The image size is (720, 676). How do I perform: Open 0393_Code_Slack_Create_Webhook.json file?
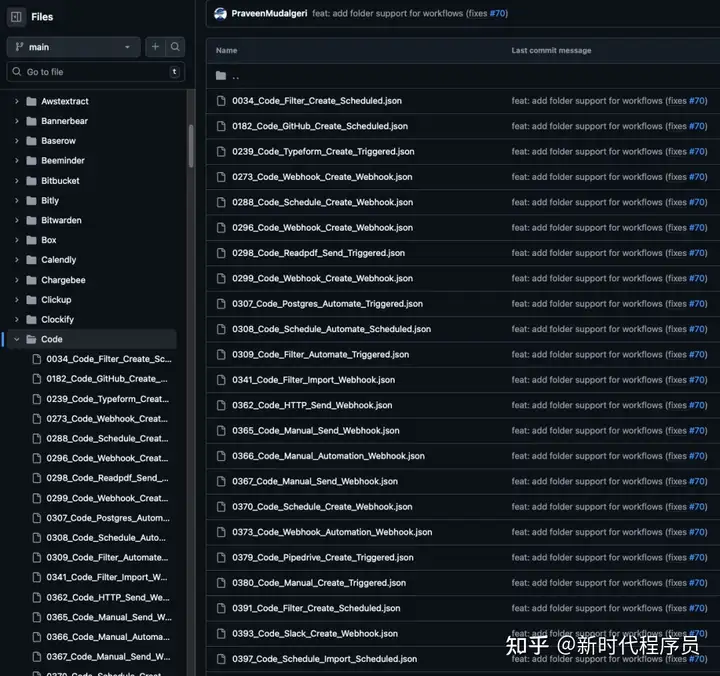pyautogui.click(x=315, y=633)
